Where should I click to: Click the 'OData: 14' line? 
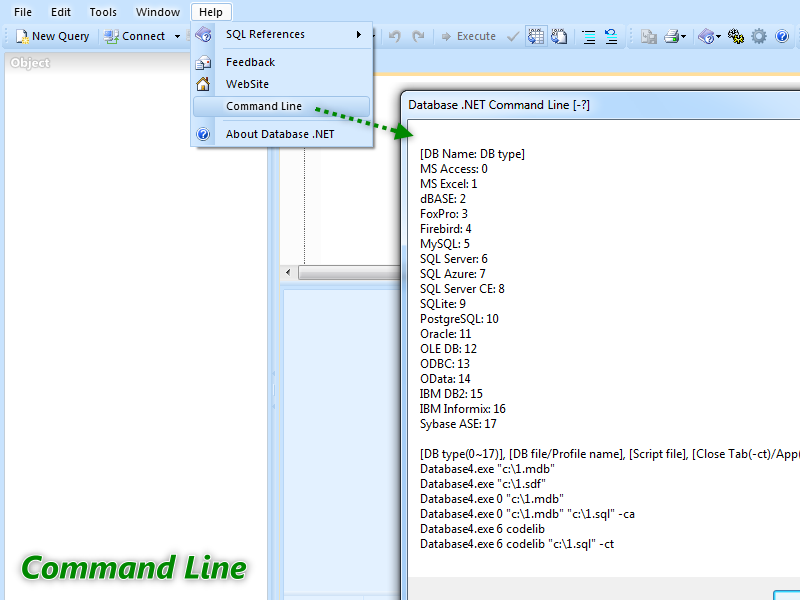click(445, 379)
